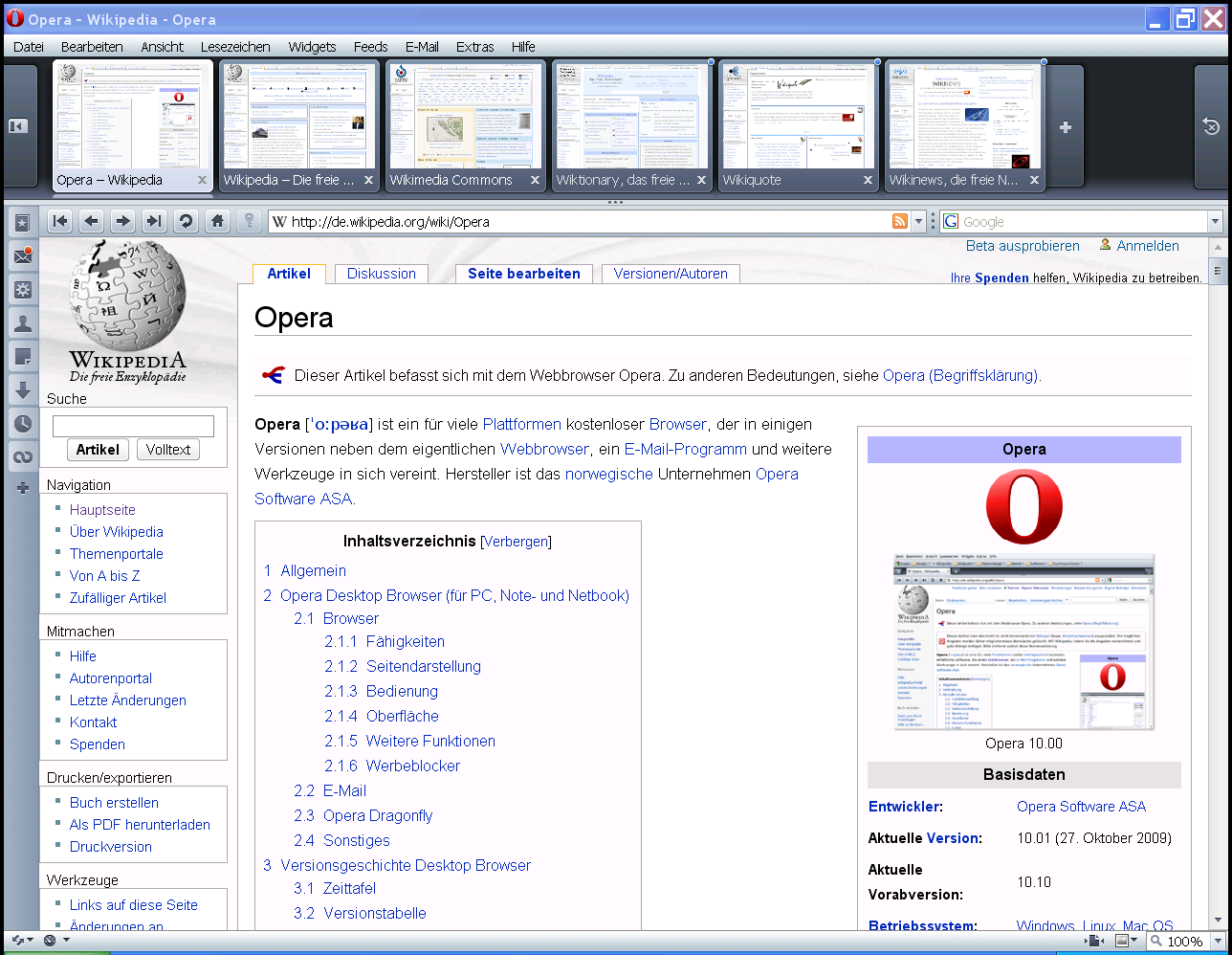This screenshot has height=955, width=1232.
Task: Click the Opera Link sync icon in the status bar
Action: (16, 941)
